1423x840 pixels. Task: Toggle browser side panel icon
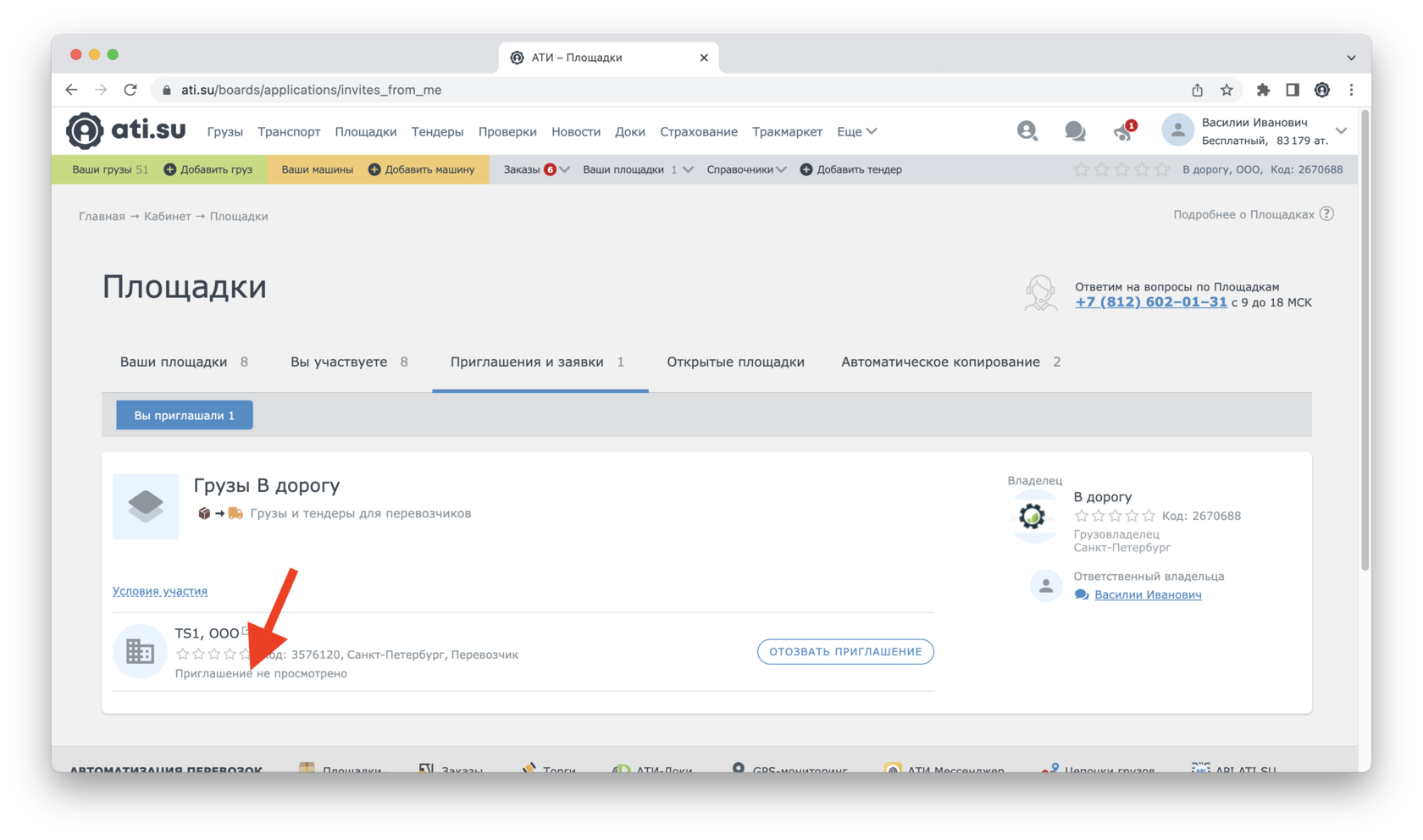point(1293,90)
